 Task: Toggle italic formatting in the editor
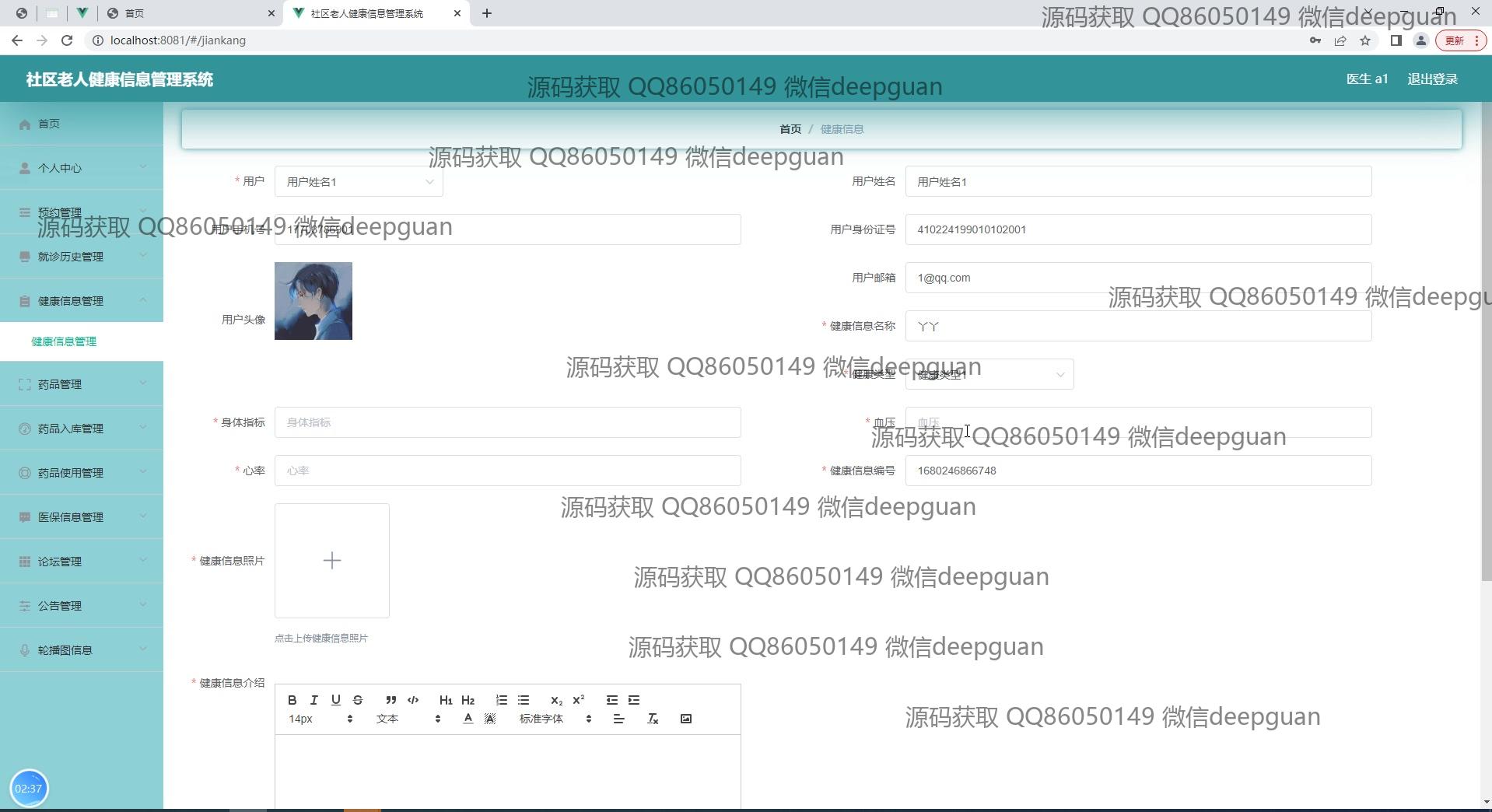click(313, 700)
